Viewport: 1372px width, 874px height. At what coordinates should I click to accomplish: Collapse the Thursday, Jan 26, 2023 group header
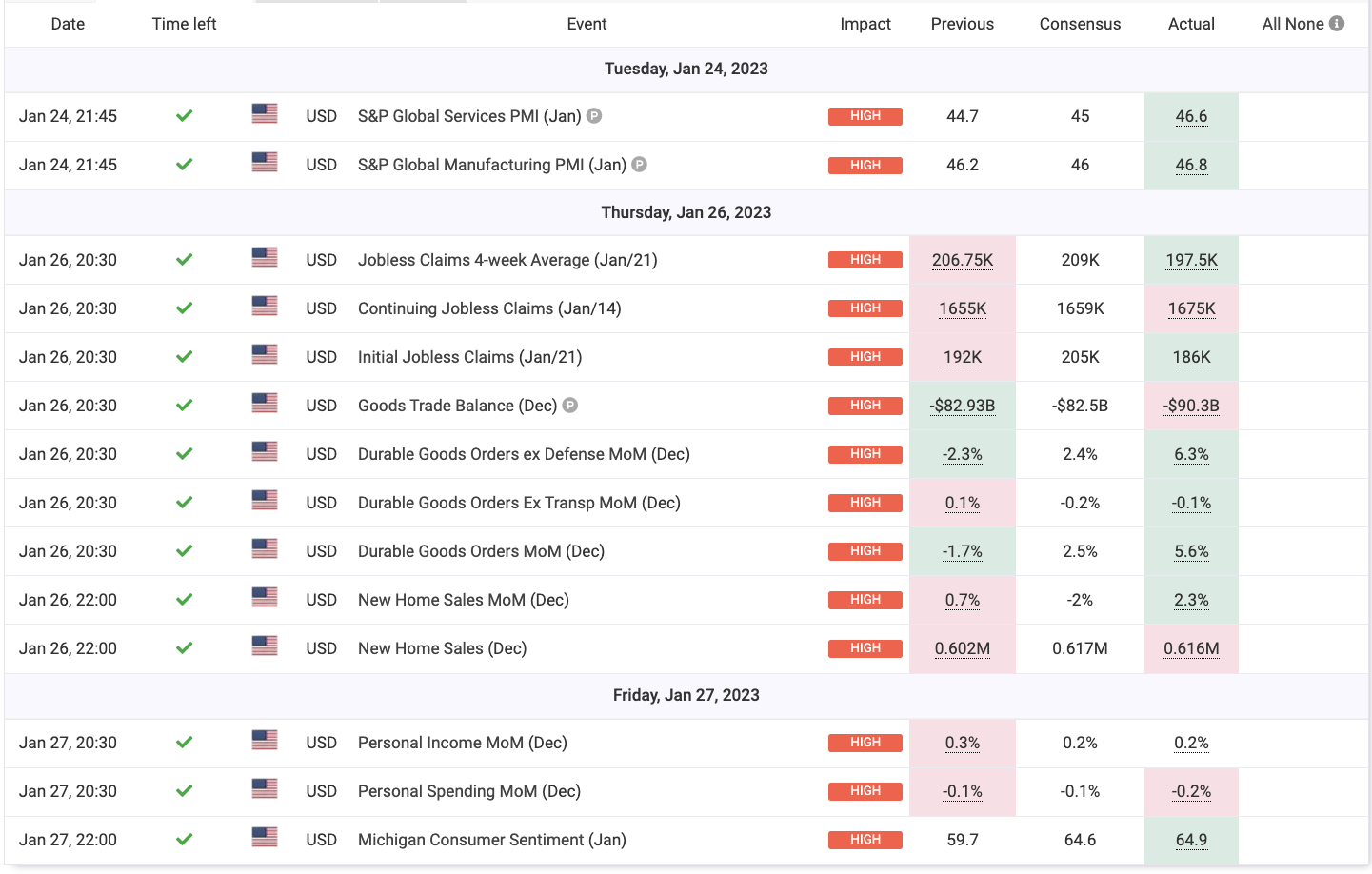686,211
